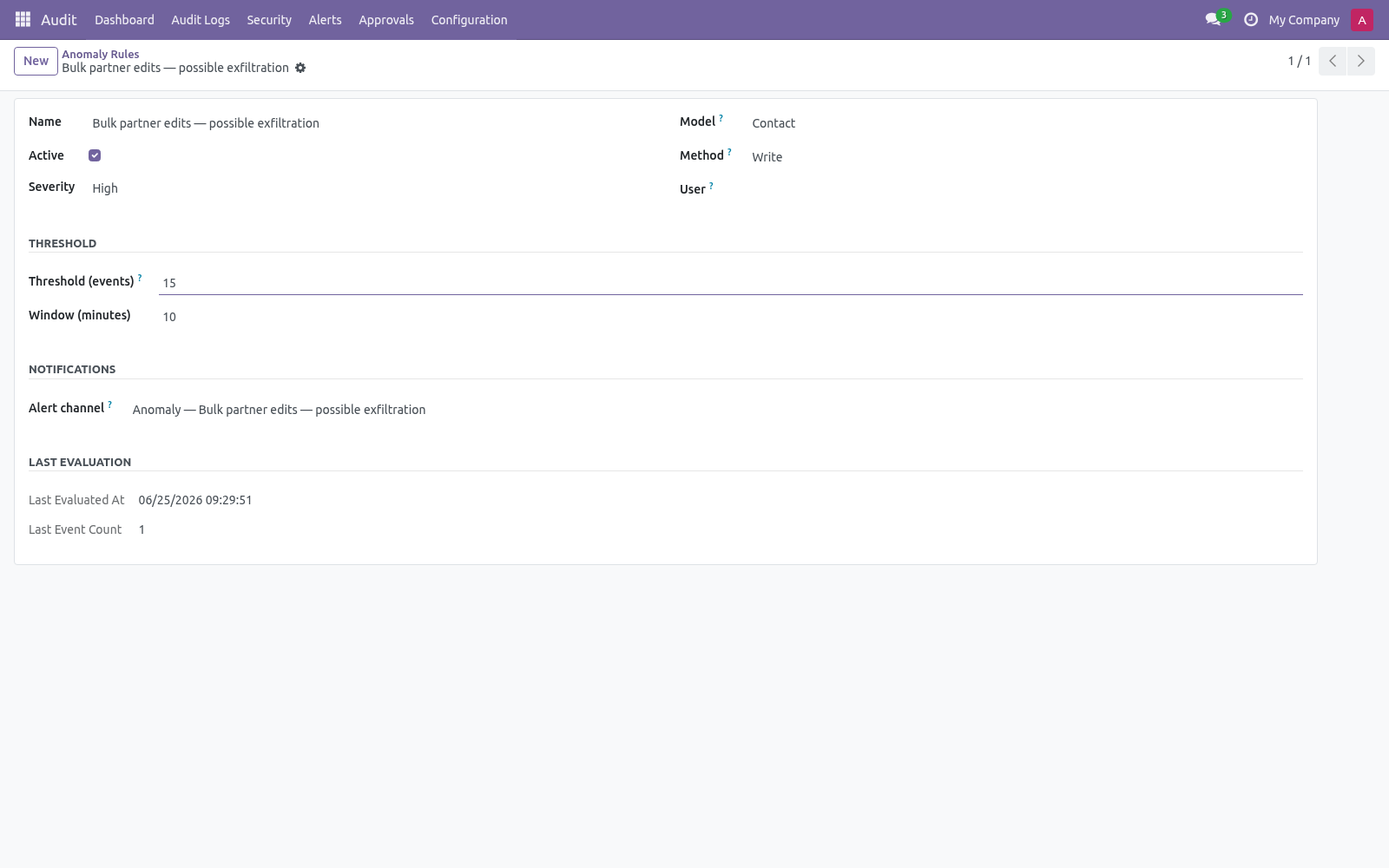Viewport: 1389px width, 868px height.
Task: Click the NOTIFICATIONS section heading
Action: click(72, 370)
